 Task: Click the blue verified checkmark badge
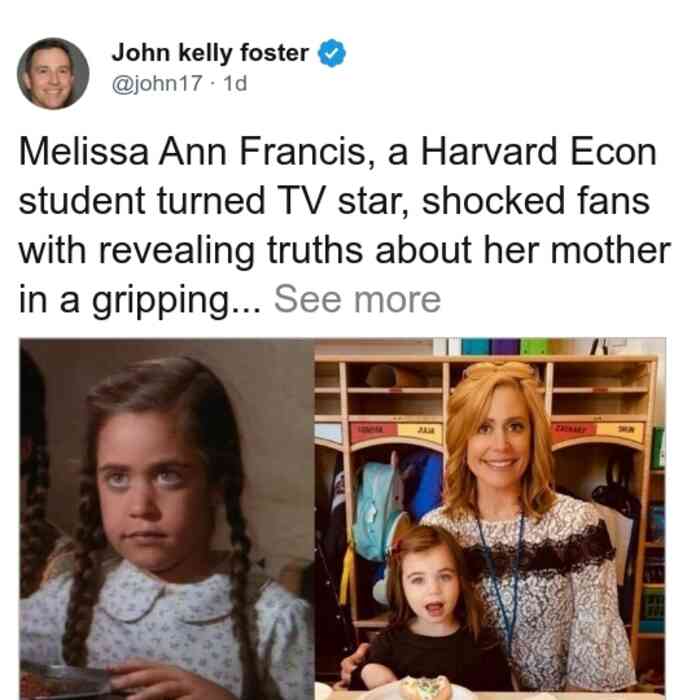[331, 53]
